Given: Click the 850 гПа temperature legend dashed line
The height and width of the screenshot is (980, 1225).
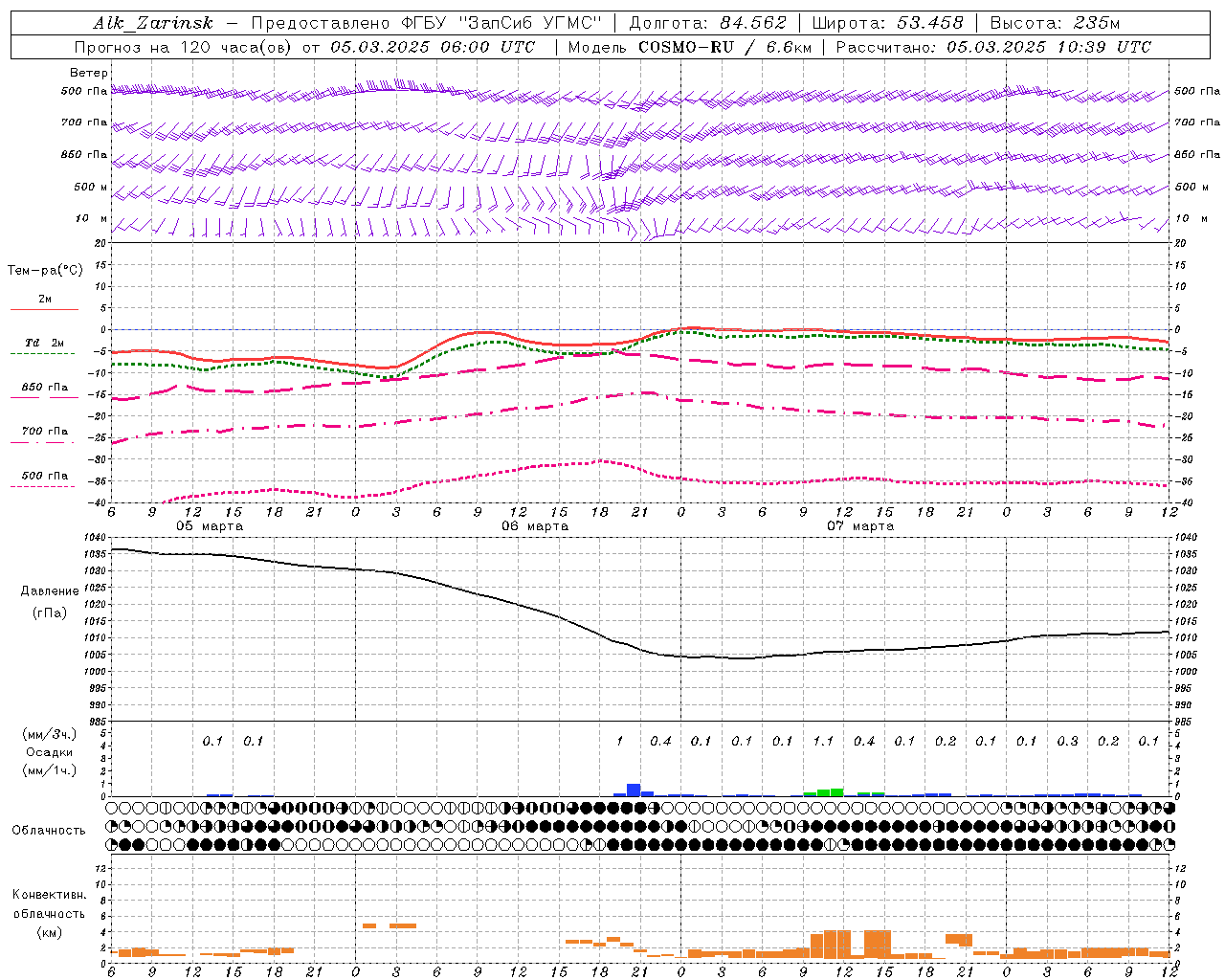Looking at the screenshot, I should coord(44,397).
